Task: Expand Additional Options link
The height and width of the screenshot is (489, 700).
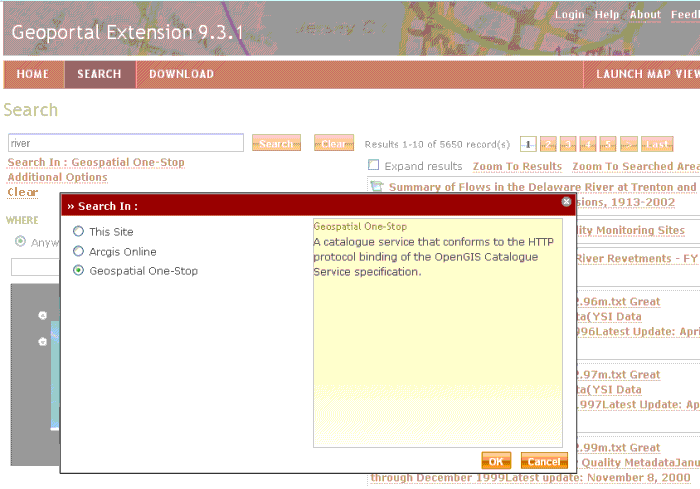Action: (57, 177)
